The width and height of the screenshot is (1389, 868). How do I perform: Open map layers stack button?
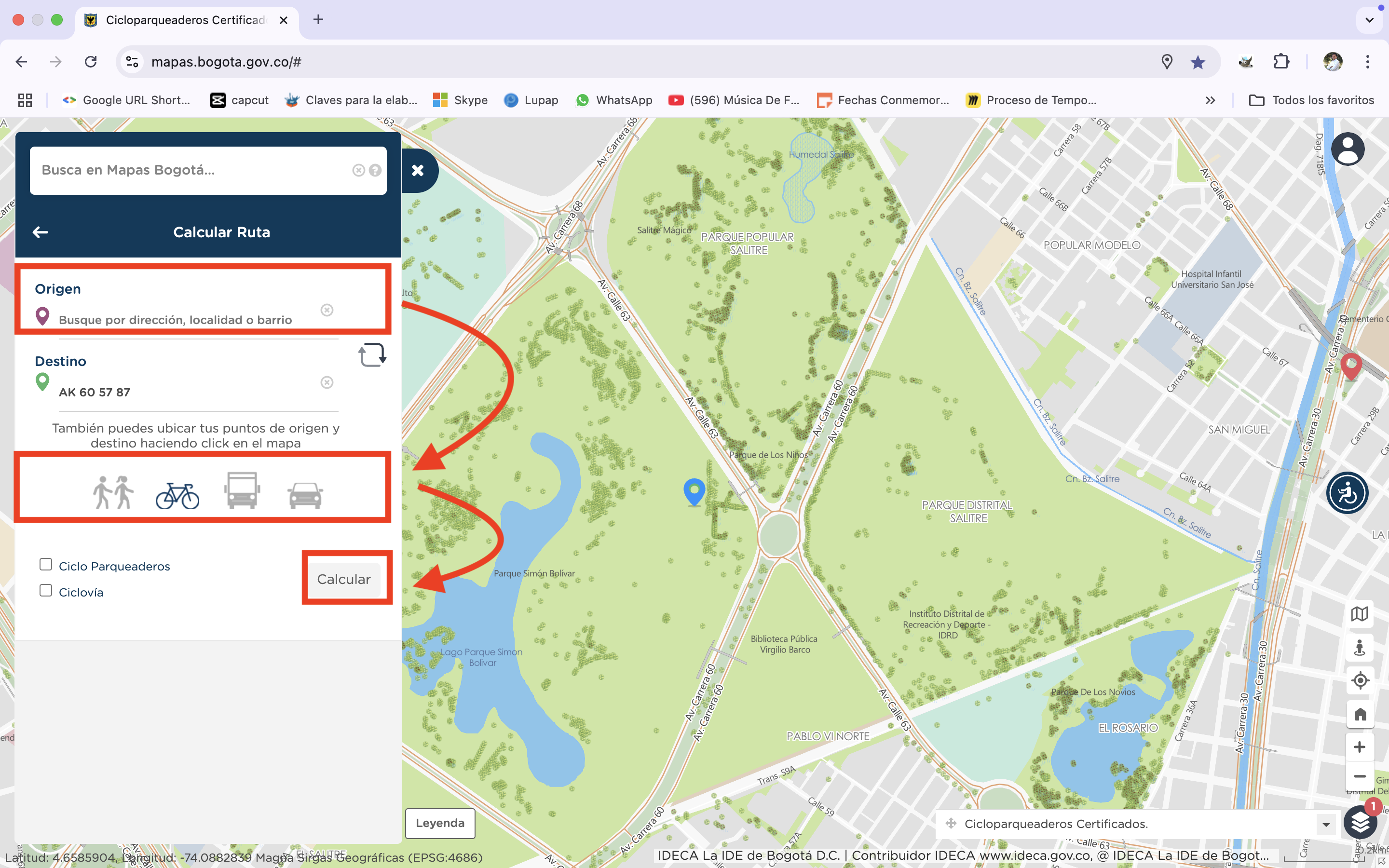(1360, 823)
